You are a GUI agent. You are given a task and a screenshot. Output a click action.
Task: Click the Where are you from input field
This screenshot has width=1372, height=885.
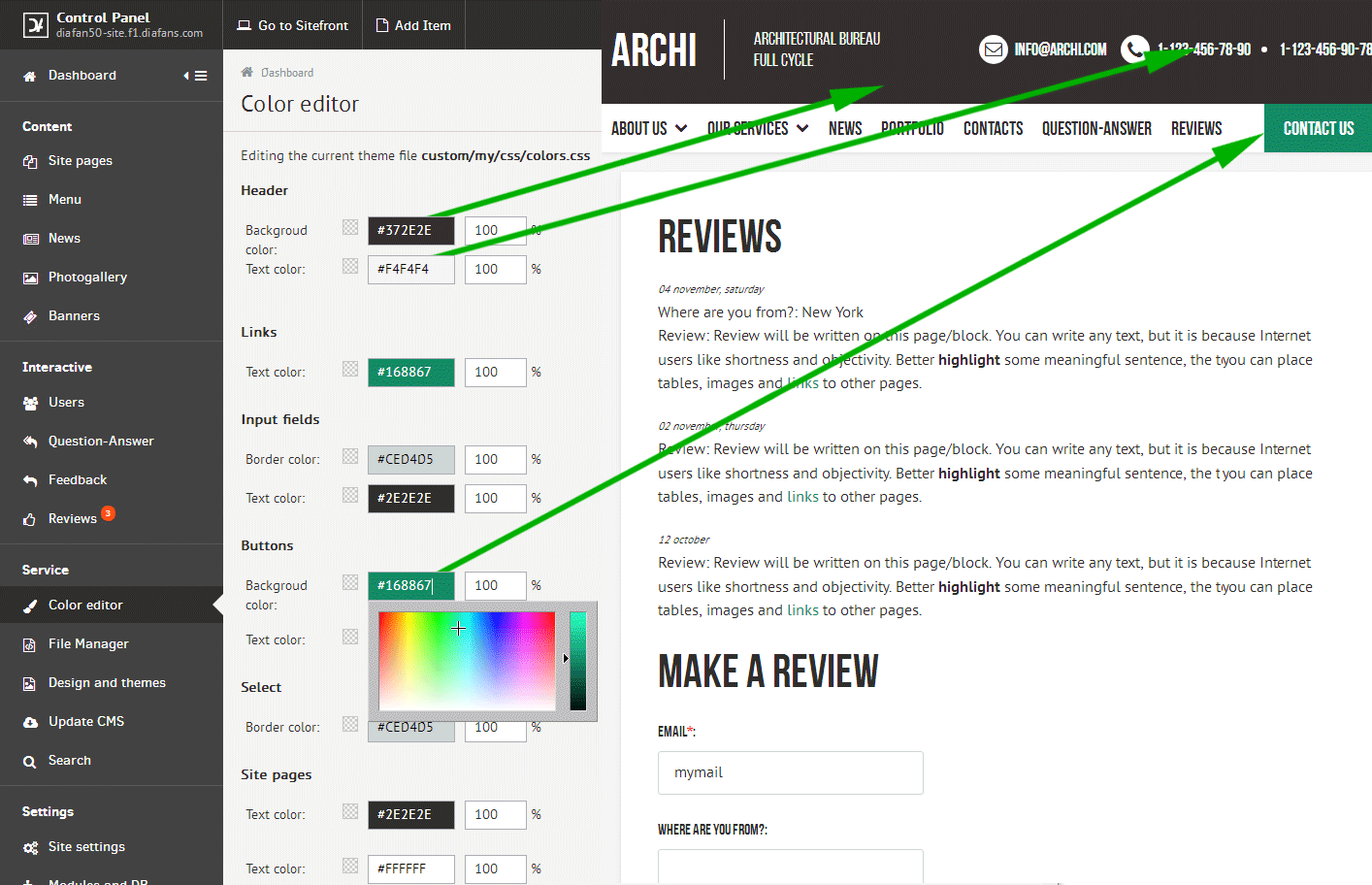pyautogui.click(x=791, y=867)
